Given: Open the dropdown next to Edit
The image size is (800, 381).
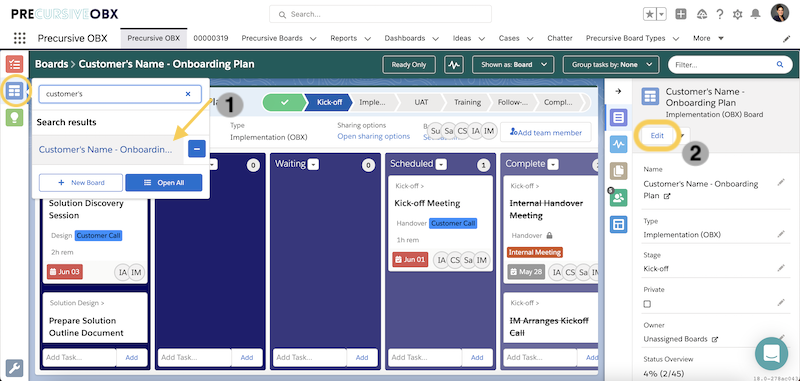Looking at the screenshot, I should (683, 136).
